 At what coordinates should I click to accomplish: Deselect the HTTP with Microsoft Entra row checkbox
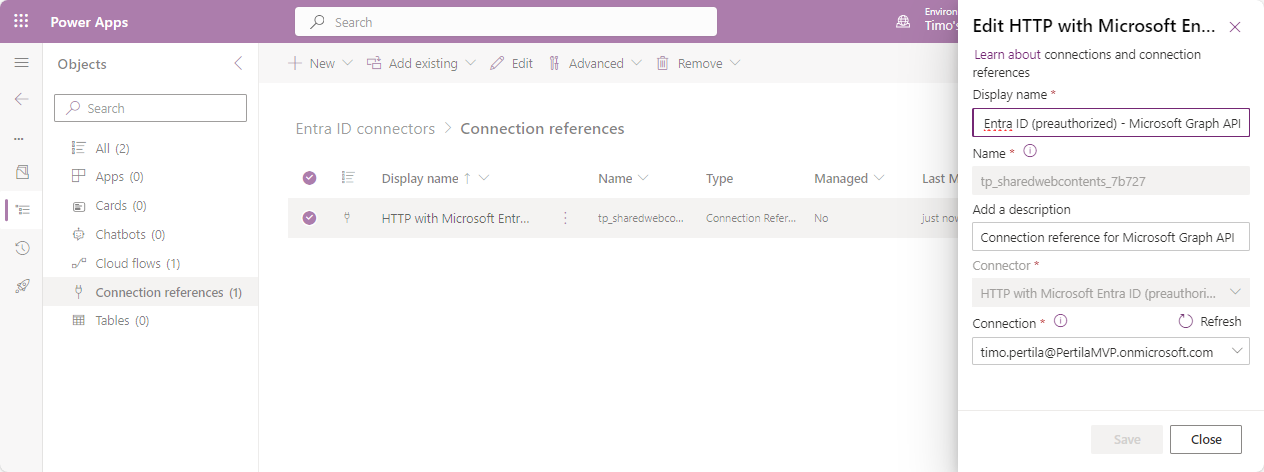click(x=309, y=218)
